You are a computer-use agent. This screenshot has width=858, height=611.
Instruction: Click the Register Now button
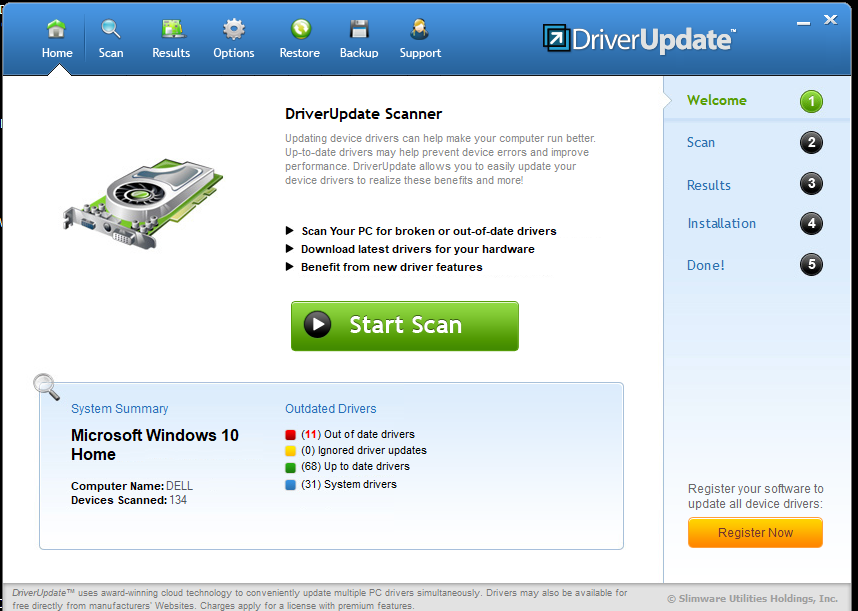click(x=755, y=532)
